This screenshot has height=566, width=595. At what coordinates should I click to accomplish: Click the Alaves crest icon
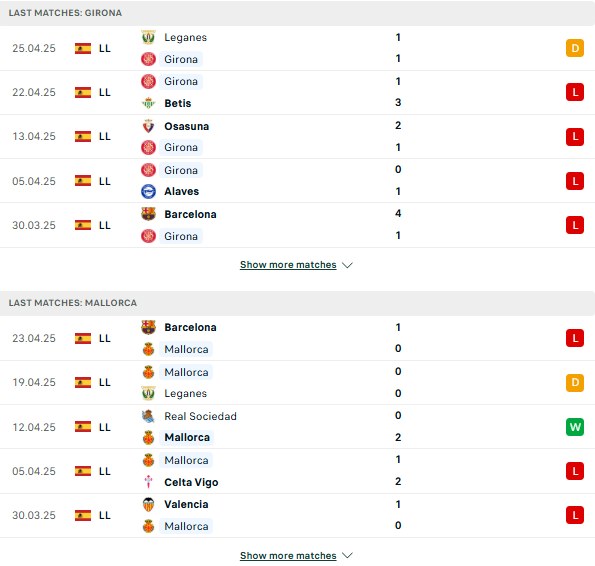148,192
